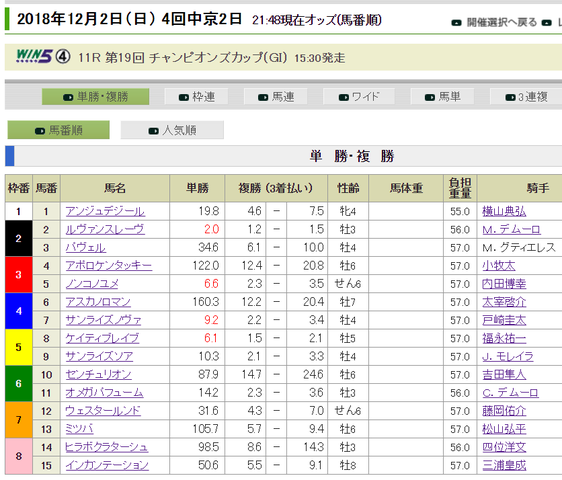Viewport: 562px width, 480px height.
Task: Open horse サンライズノヴァ link
Action: [x=103, y=320]
